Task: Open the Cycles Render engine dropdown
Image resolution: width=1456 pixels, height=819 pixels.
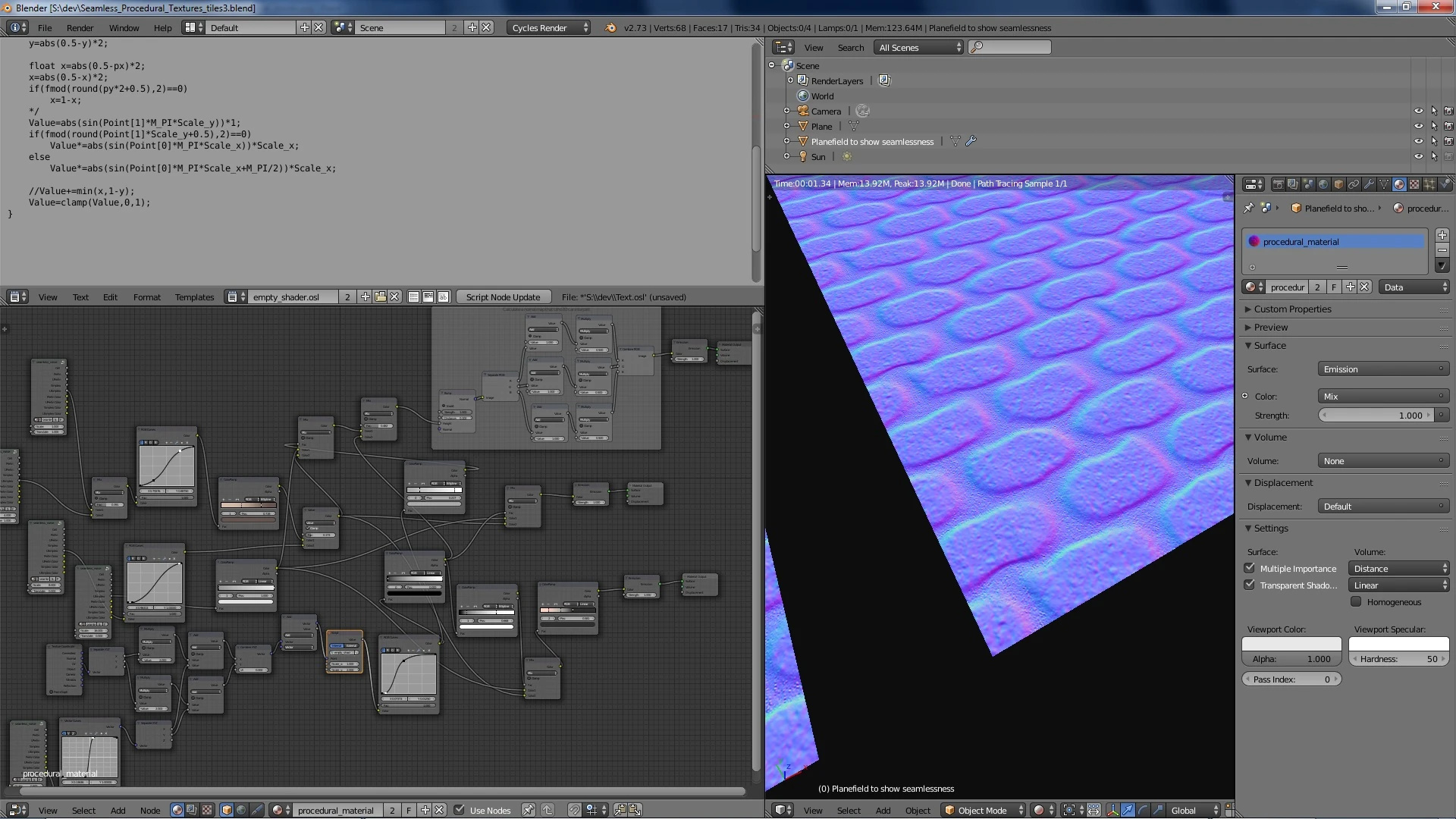Action: [x=549, y=27]
